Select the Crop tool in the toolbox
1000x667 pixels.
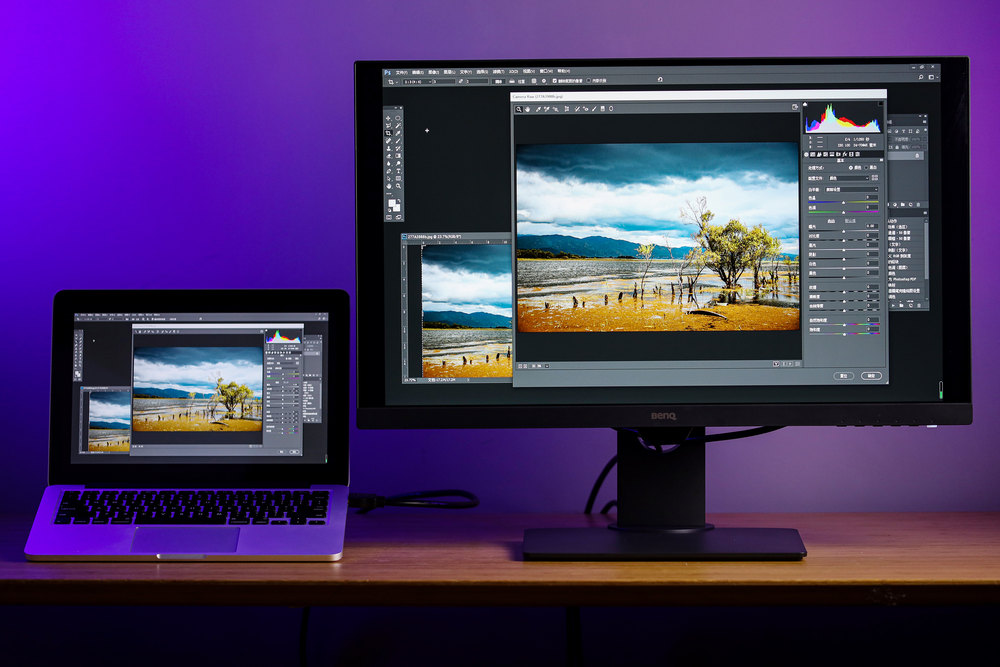click(388, 133)
